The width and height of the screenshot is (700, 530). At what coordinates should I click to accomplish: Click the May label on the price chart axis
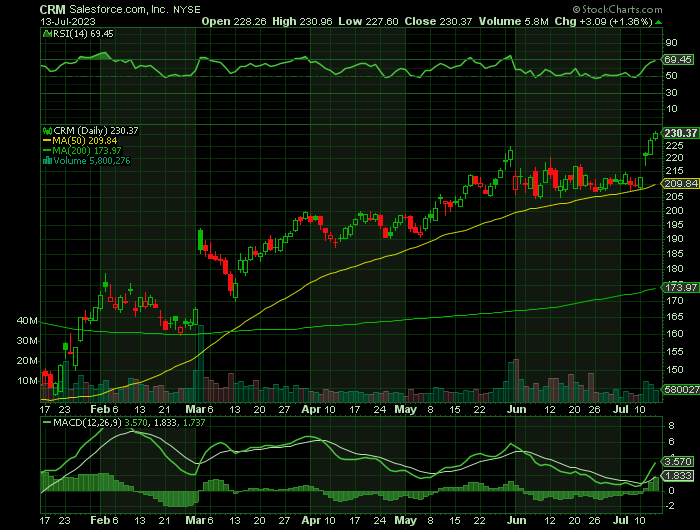coord(406,409)
